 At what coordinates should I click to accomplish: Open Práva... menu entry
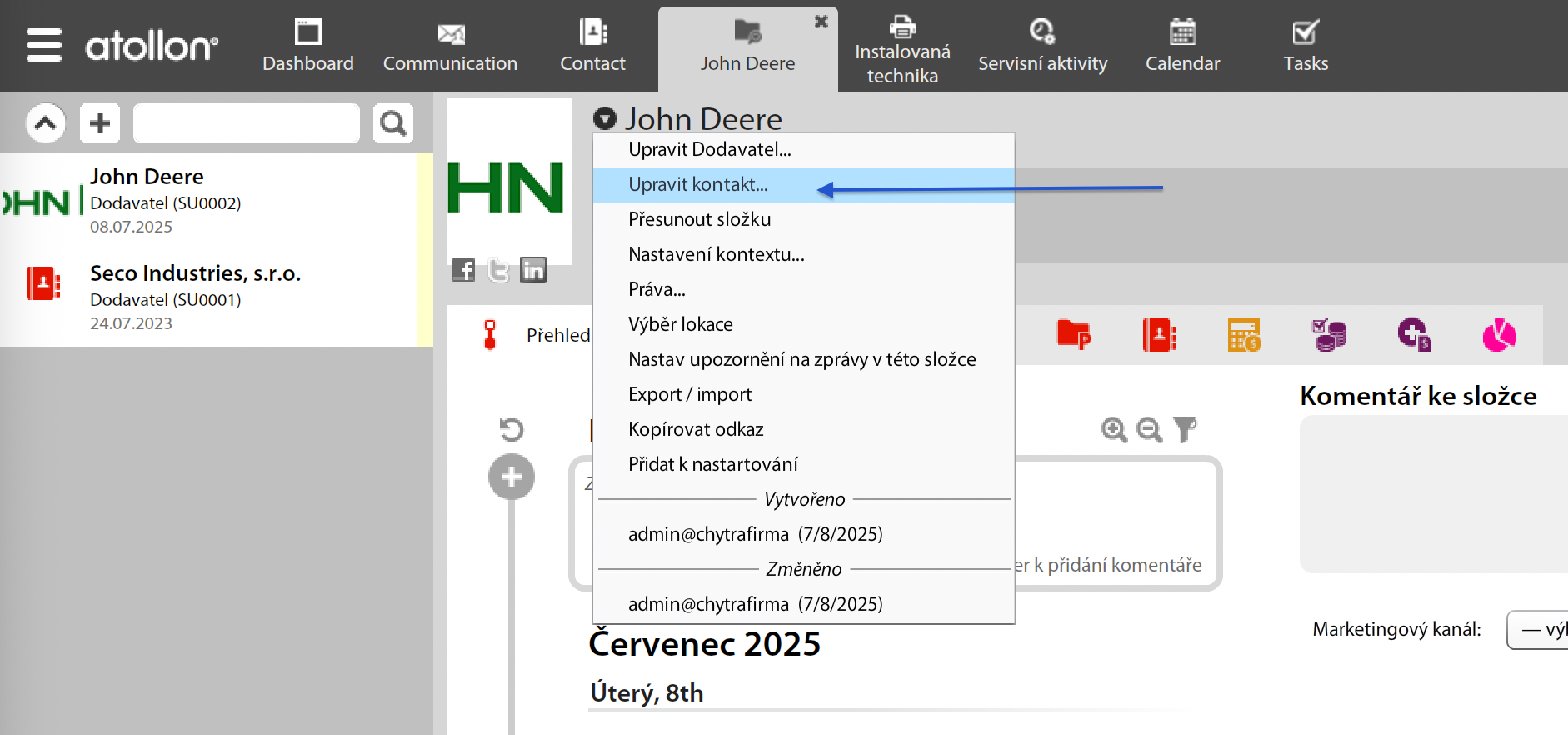pos(803,290)
